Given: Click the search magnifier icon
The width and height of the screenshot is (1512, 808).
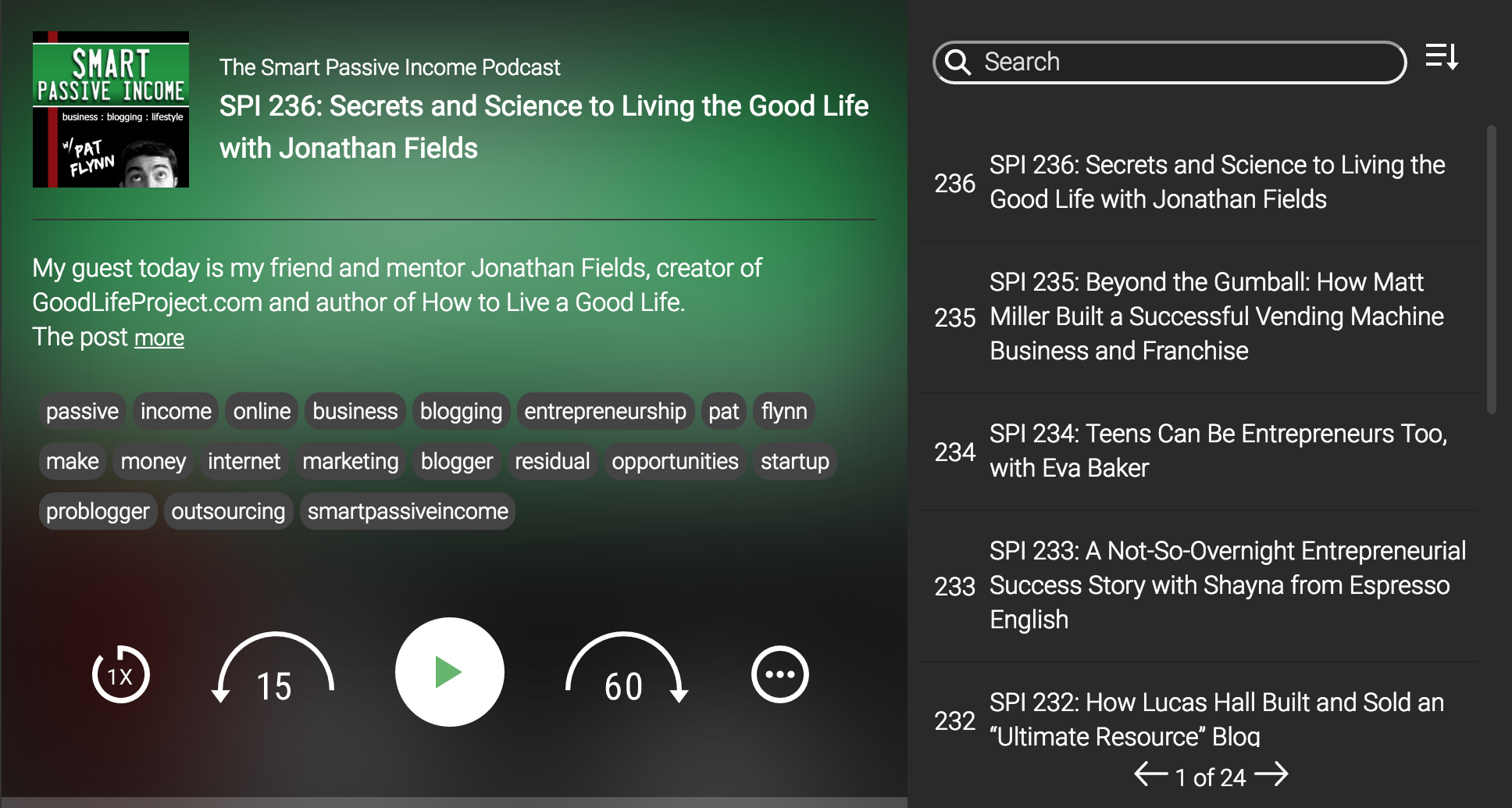Looking at the screenshot, I should coord(959,62).
